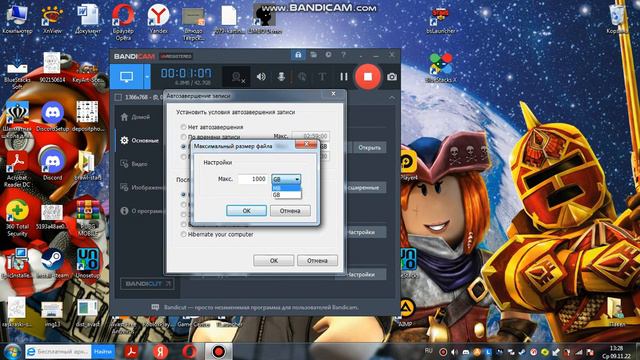Click the mouse effects icon in Bandicam

(x=302, y=77)
